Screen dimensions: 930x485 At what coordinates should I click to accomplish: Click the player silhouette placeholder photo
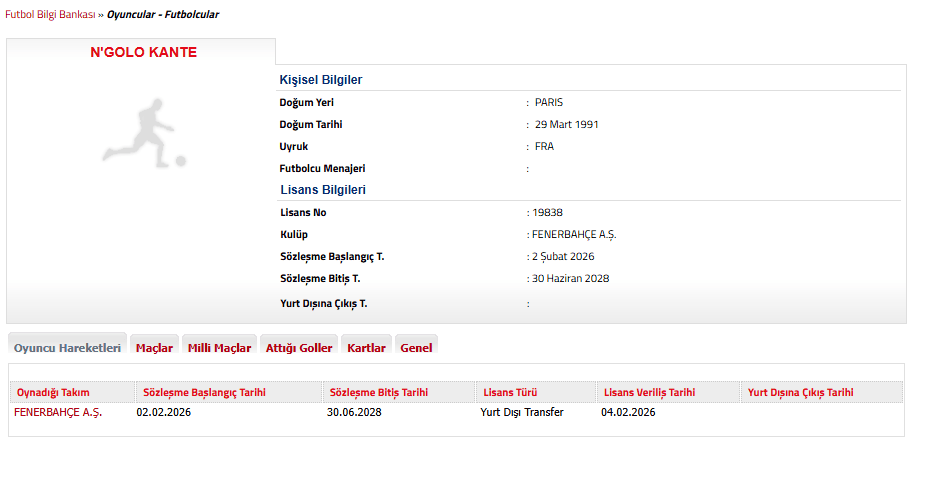(x=143, y=132)
